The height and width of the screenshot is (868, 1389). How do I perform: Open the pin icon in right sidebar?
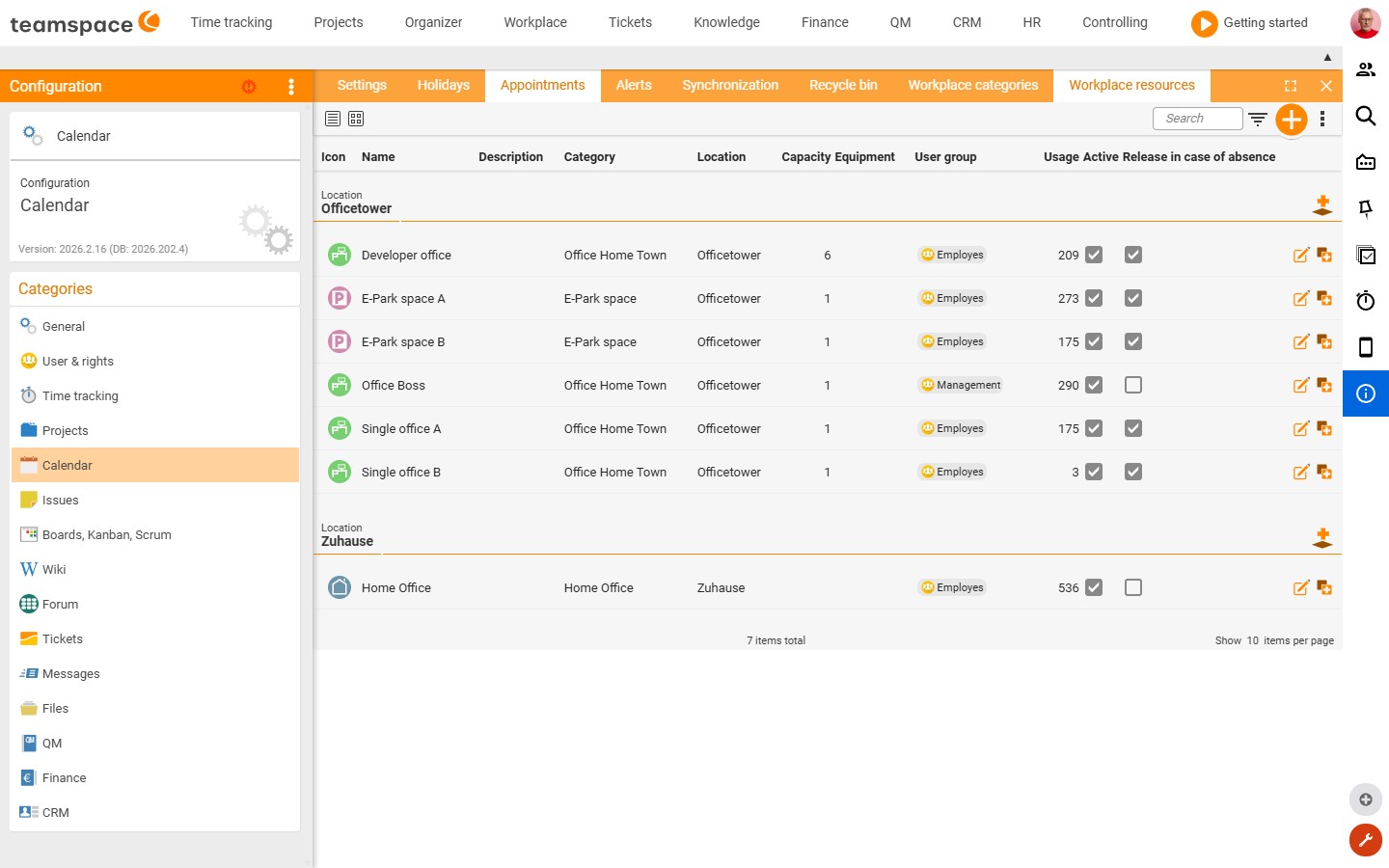click(1366, 208)
